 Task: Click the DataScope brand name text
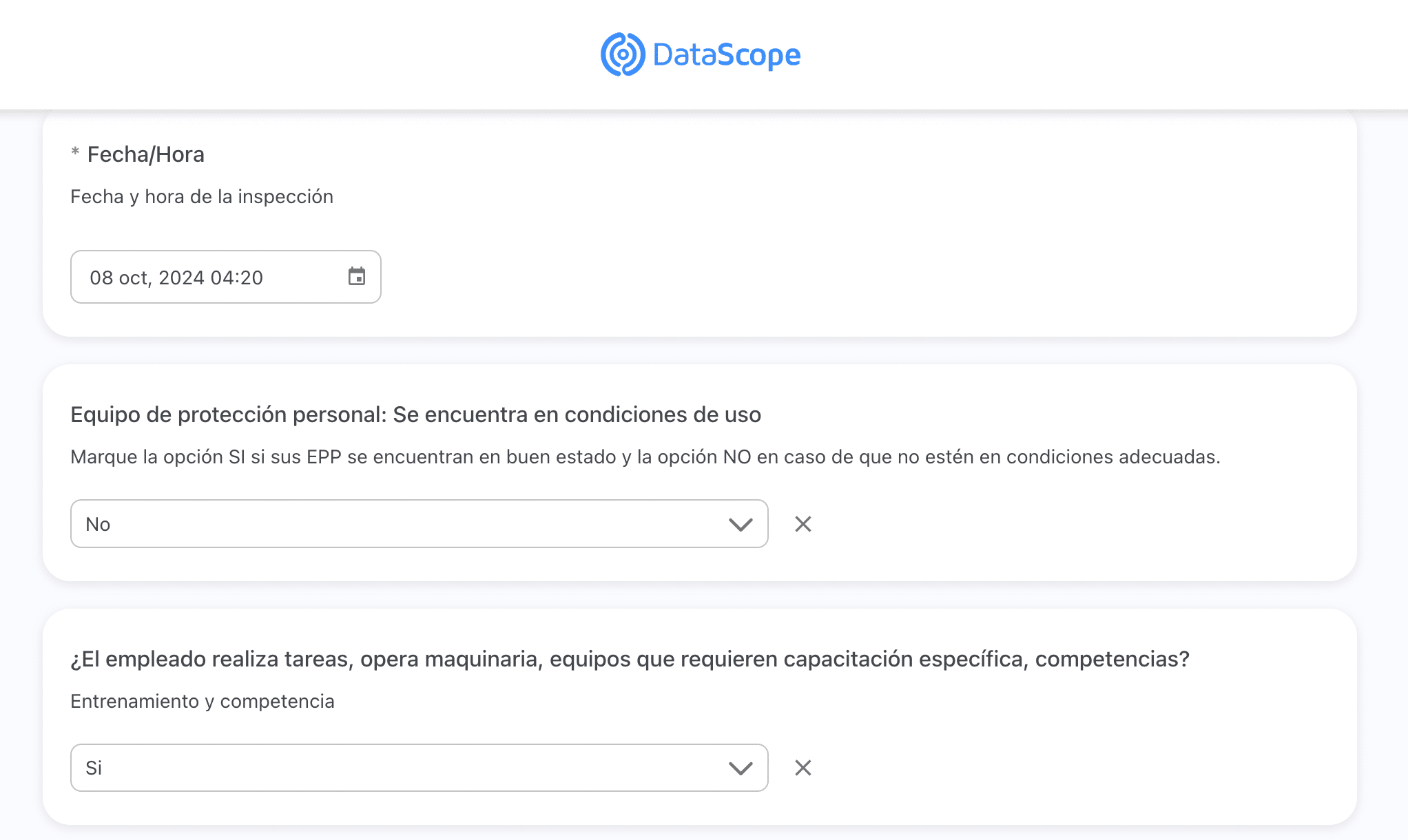(x=726, y=55)
